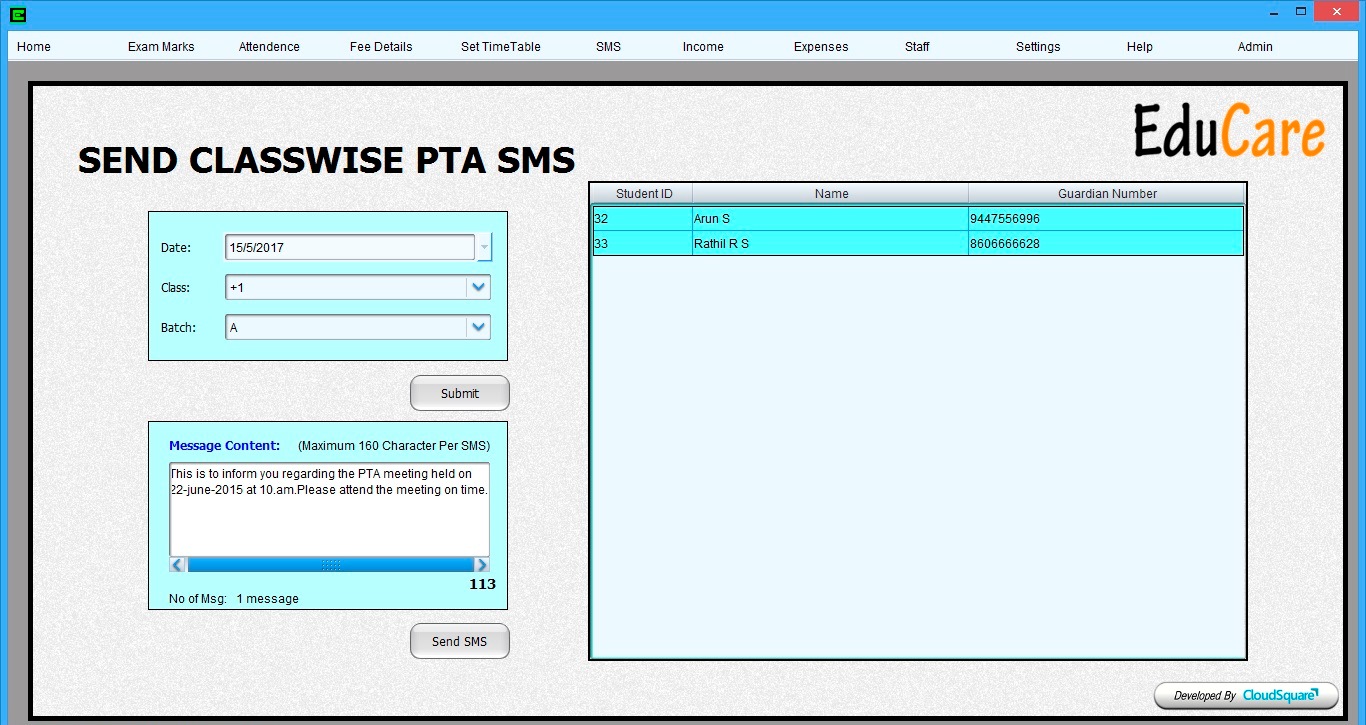Screen dimensions: 1366x725
Task: Expand the Date picker dropdown arrow
Action: pyautogui.click(x=484, y=247)
